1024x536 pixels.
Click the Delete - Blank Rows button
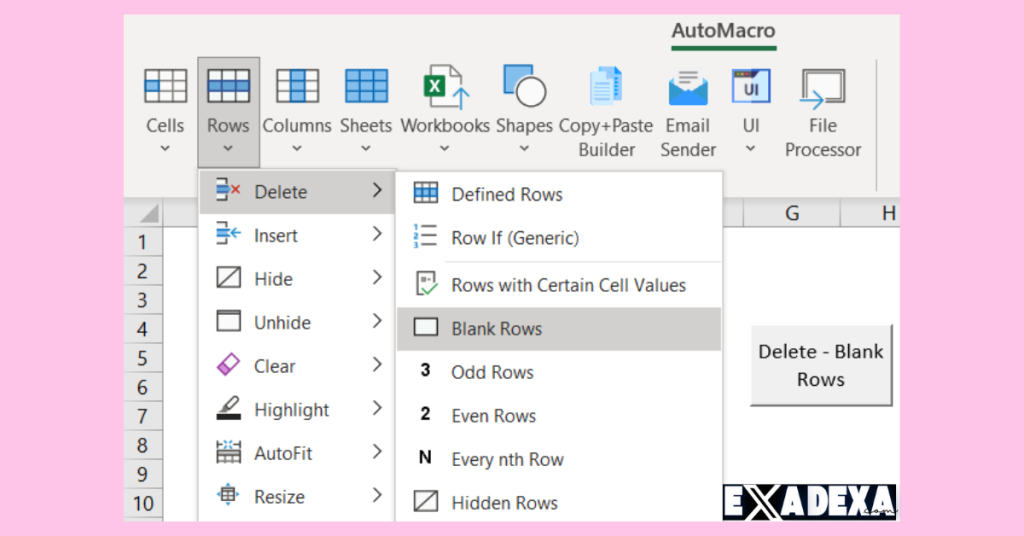click(821, 366)
